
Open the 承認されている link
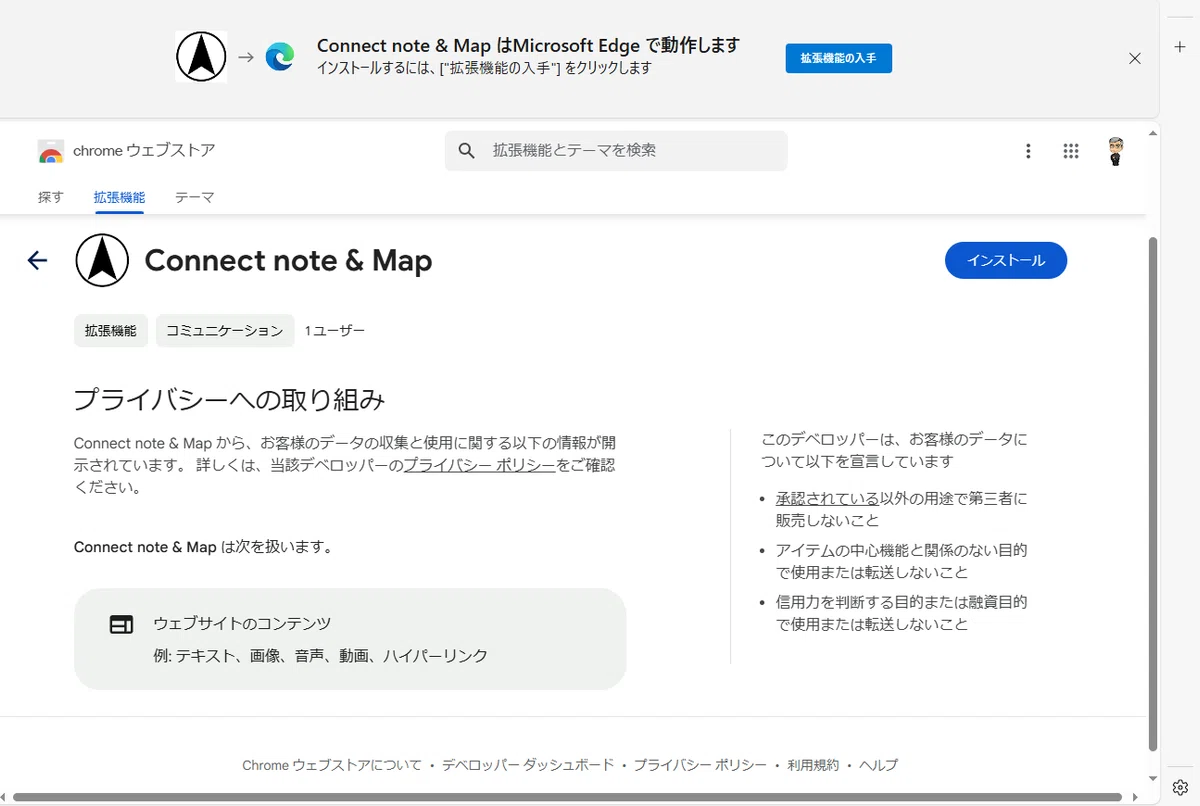point(827,498)
